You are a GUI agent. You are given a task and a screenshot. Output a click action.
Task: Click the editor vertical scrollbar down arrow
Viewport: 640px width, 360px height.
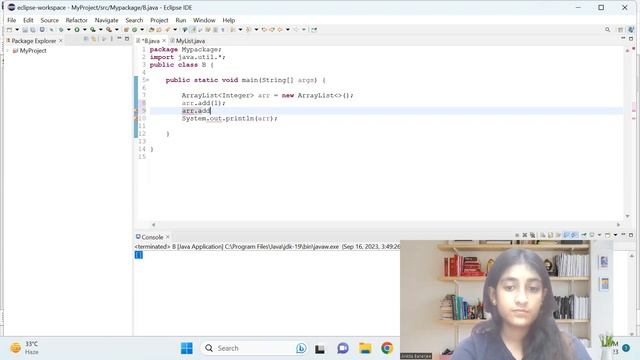[627, 216]
